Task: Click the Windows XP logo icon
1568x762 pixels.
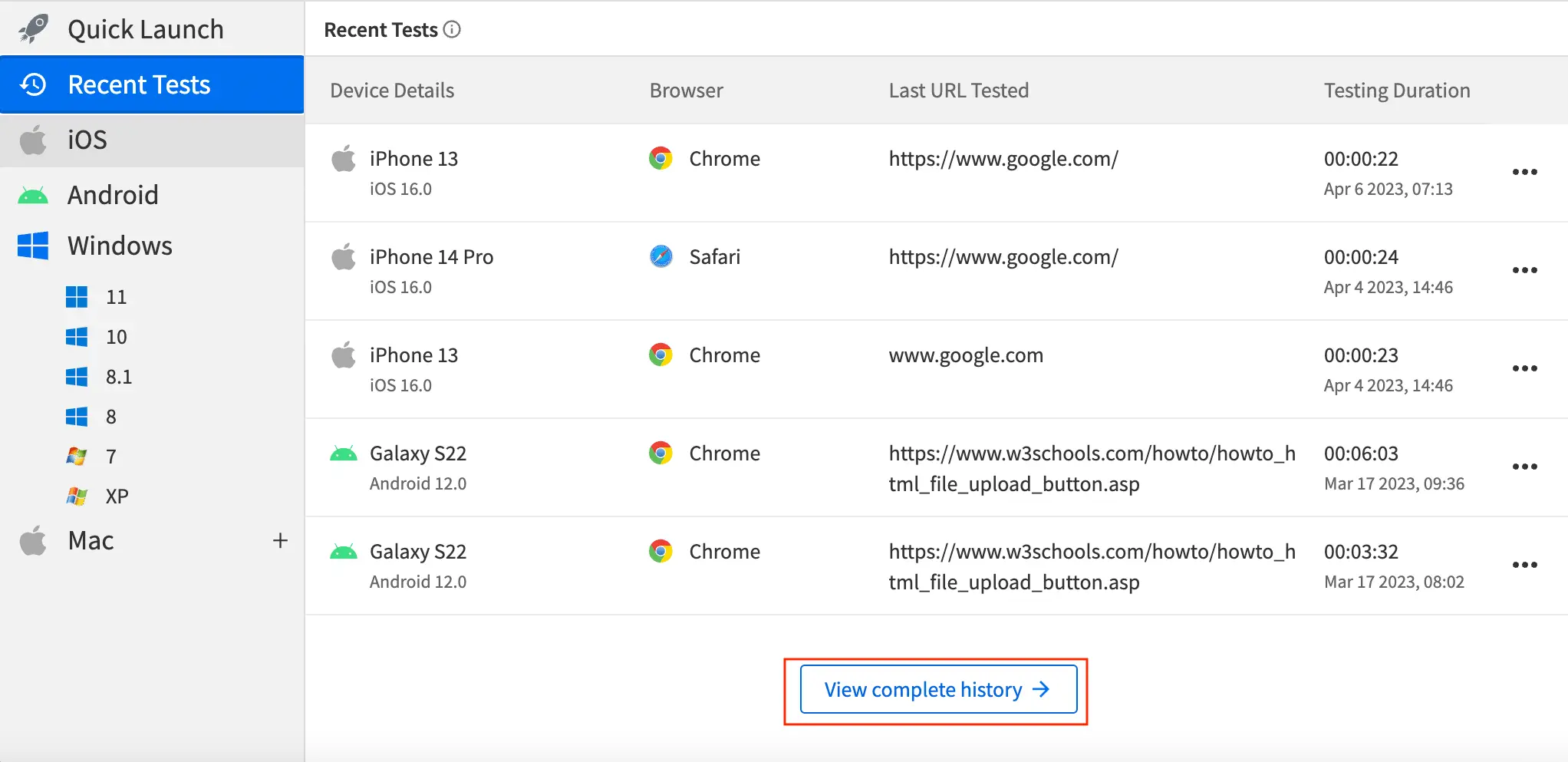Action: [x=77, y=496]
